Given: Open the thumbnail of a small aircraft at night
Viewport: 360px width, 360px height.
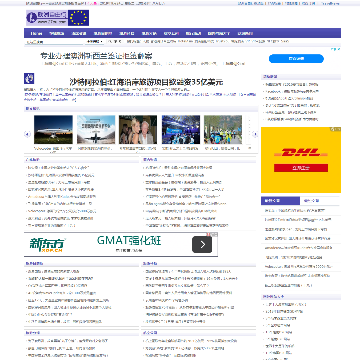Looking at the screenshot, I should point(53,130).
